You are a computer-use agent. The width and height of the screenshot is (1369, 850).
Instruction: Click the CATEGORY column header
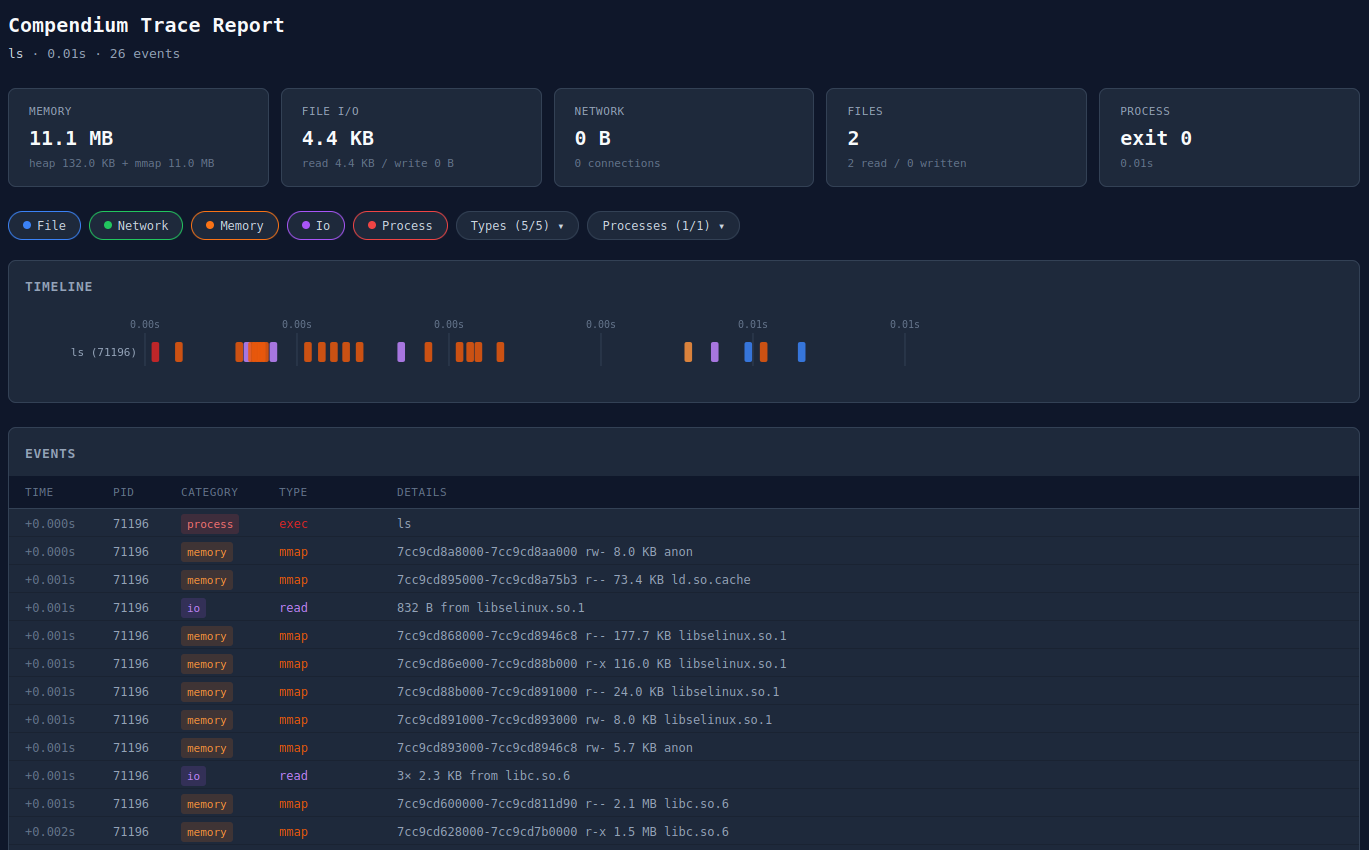point(209,492)
